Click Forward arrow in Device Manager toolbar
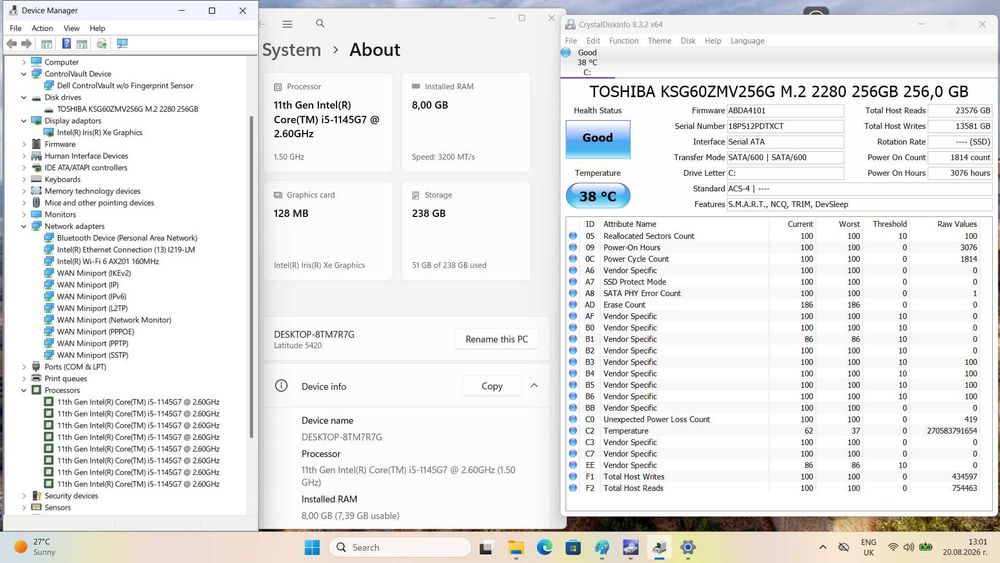1000x563 pixels. pyautogui.click(x=26, y=43)
